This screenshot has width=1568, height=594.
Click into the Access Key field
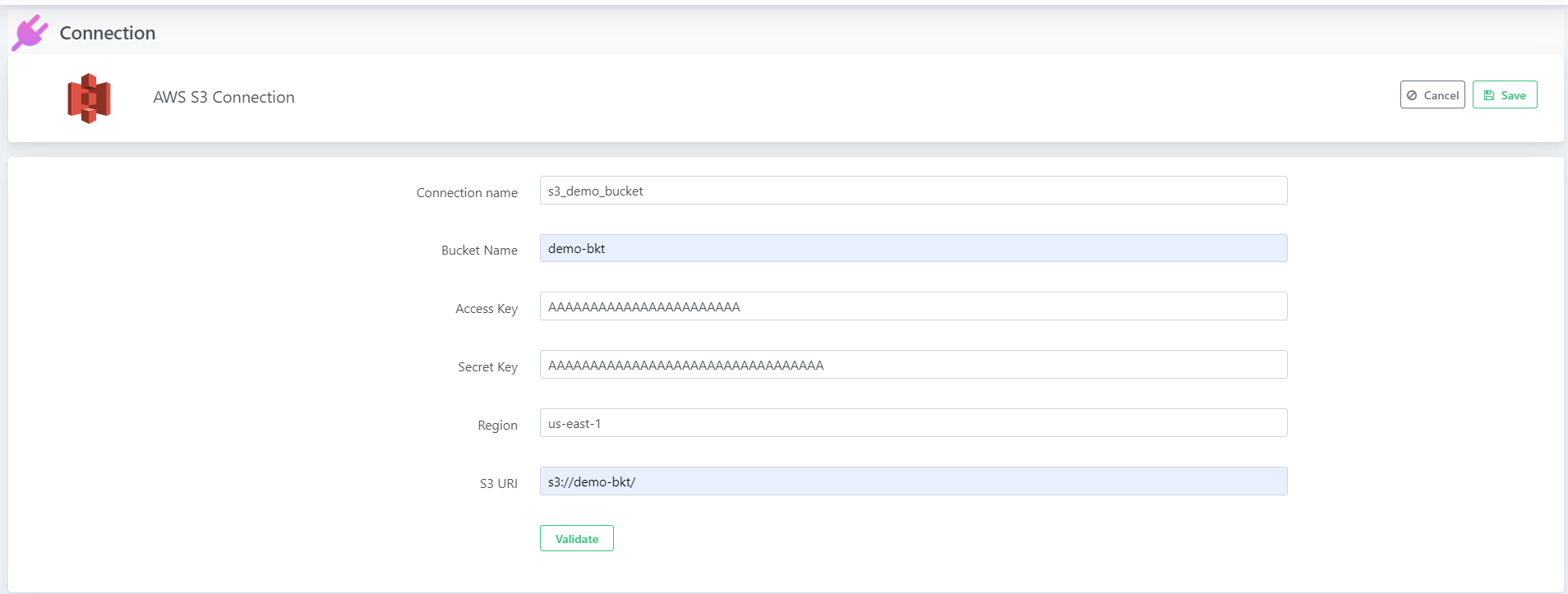click(x=913, y=306)
